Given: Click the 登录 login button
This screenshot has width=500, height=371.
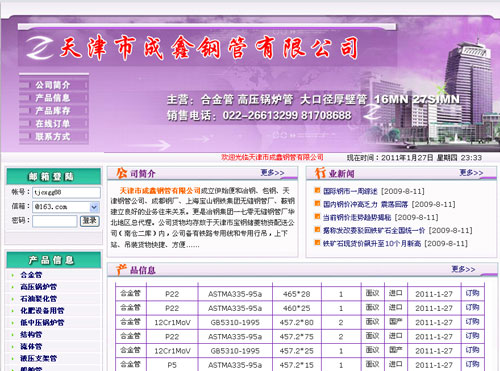Looking at the screenshot, I should pyautogui.click(x=90, y=221).
